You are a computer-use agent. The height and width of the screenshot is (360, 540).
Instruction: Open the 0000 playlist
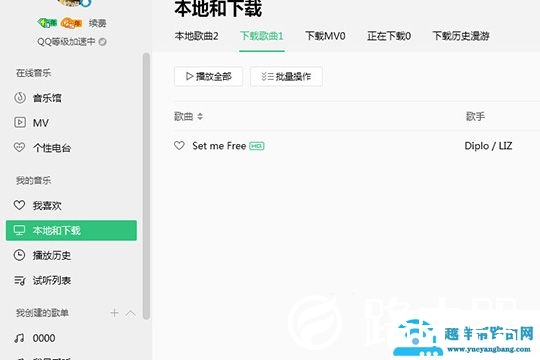point(34,338)
